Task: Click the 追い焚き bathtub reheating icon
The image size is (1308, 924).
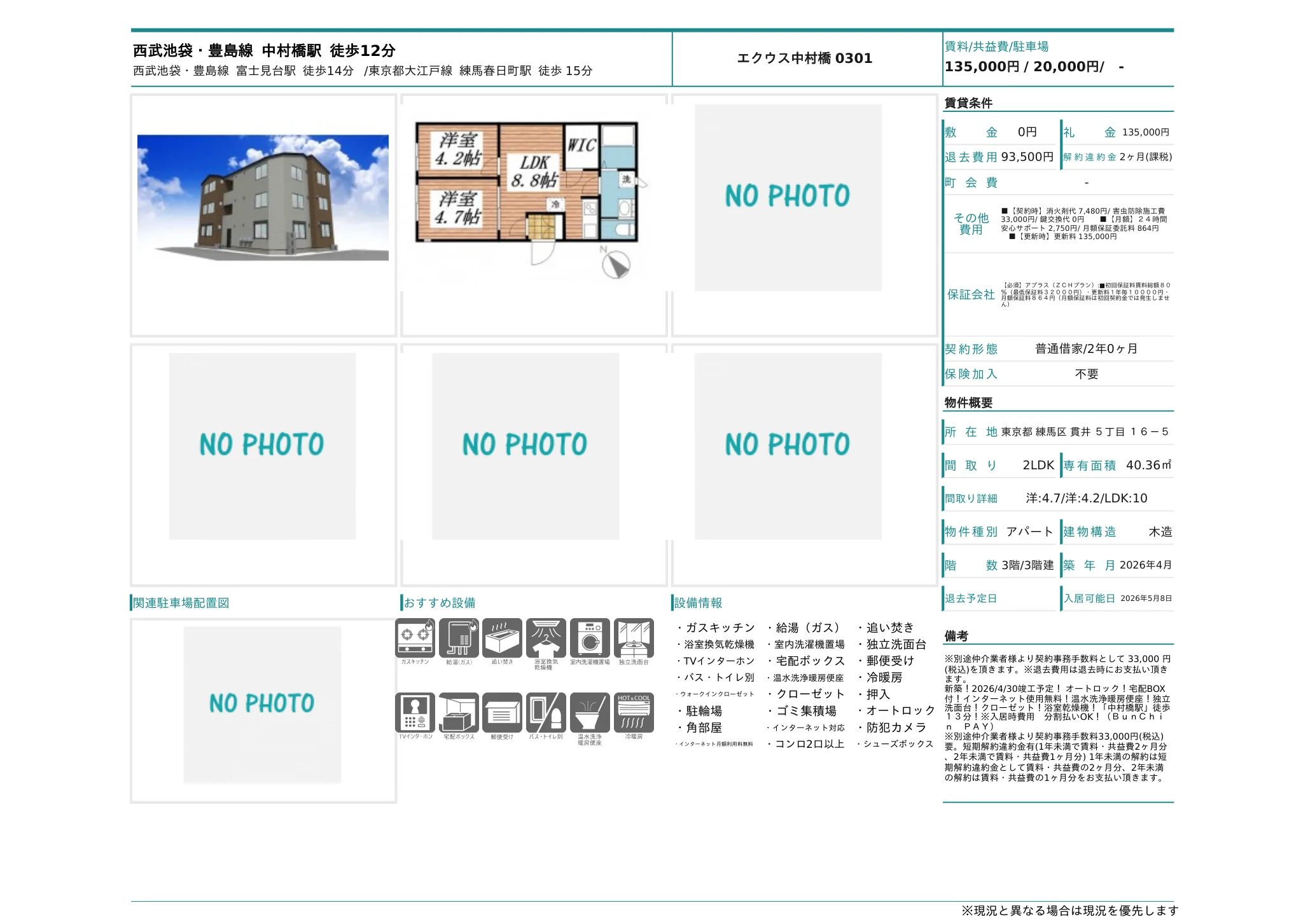Action: 502,637
